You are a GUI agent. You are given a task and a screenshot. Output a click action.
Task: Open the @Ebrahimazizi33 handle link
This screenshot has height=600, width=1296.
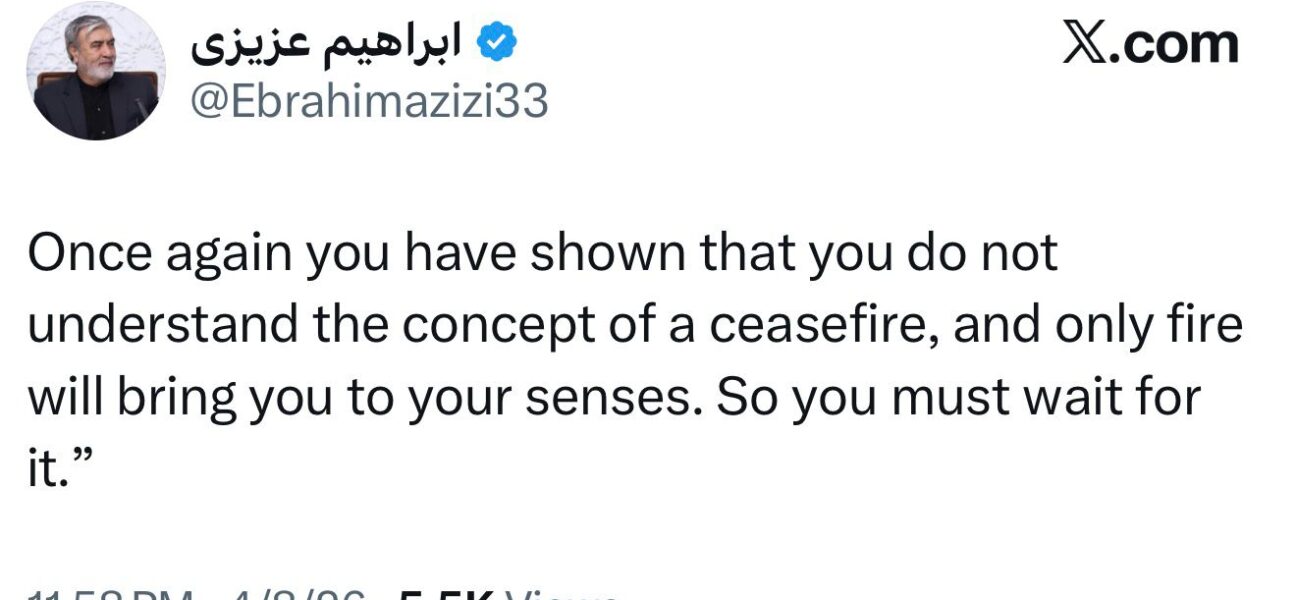coord(368,102)
